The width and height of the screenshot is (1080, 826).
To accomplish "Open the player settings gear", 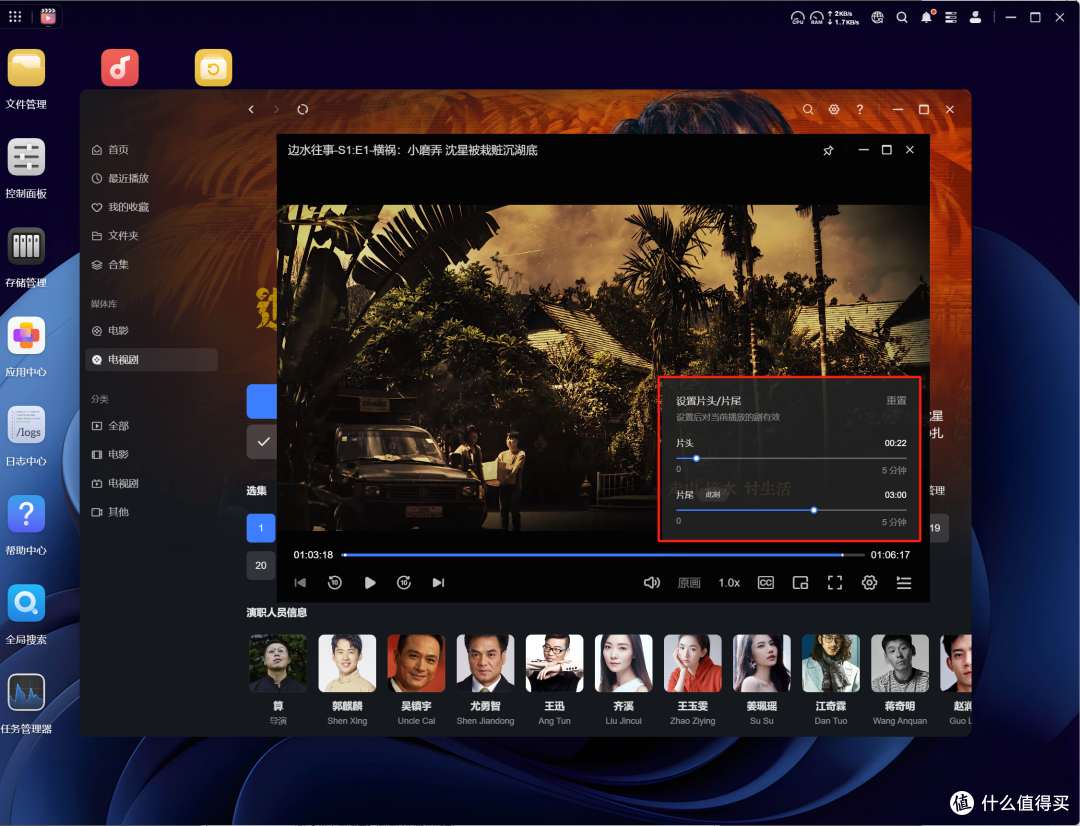I will point(869,583).
